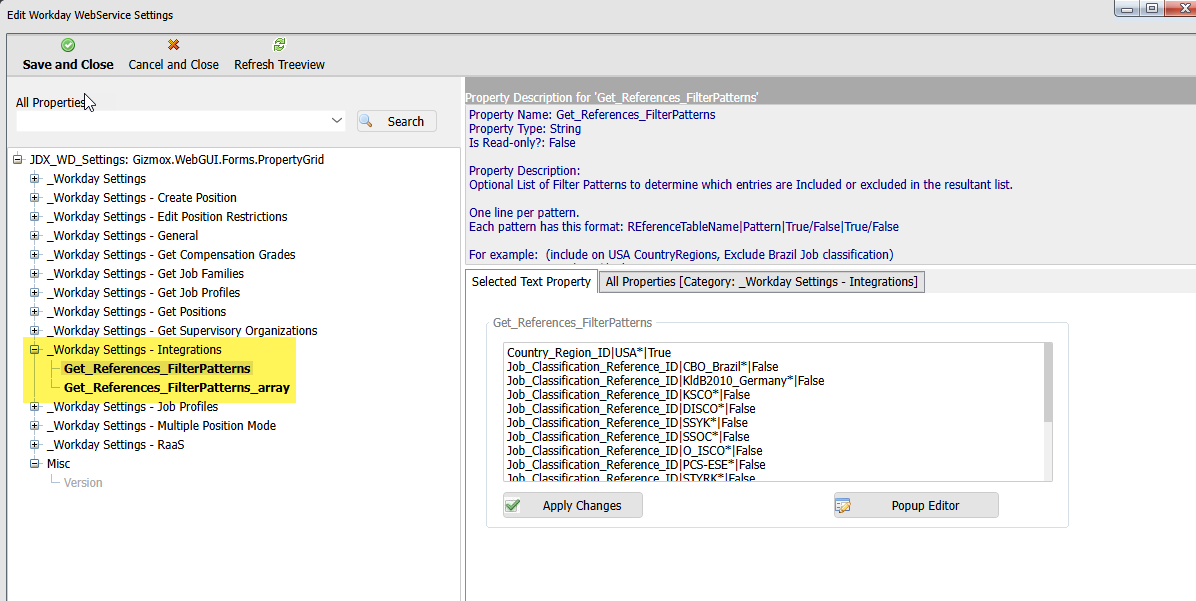Open the All Properties dropdown arrow
The image size is (1196, 601).
336,121
